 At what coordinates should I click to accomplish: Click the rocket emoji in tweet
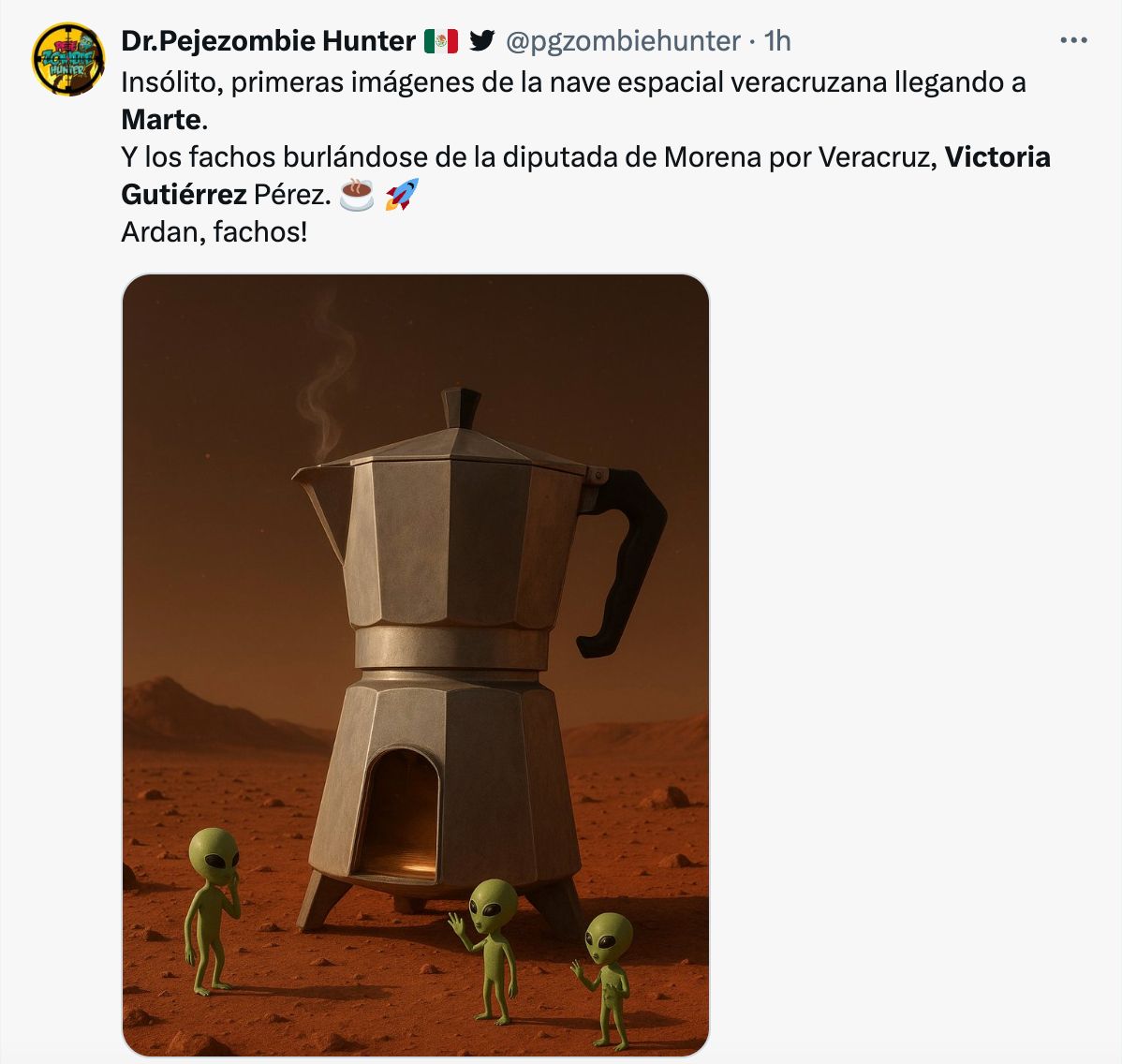pyautogui.click(x=402, y=195)
